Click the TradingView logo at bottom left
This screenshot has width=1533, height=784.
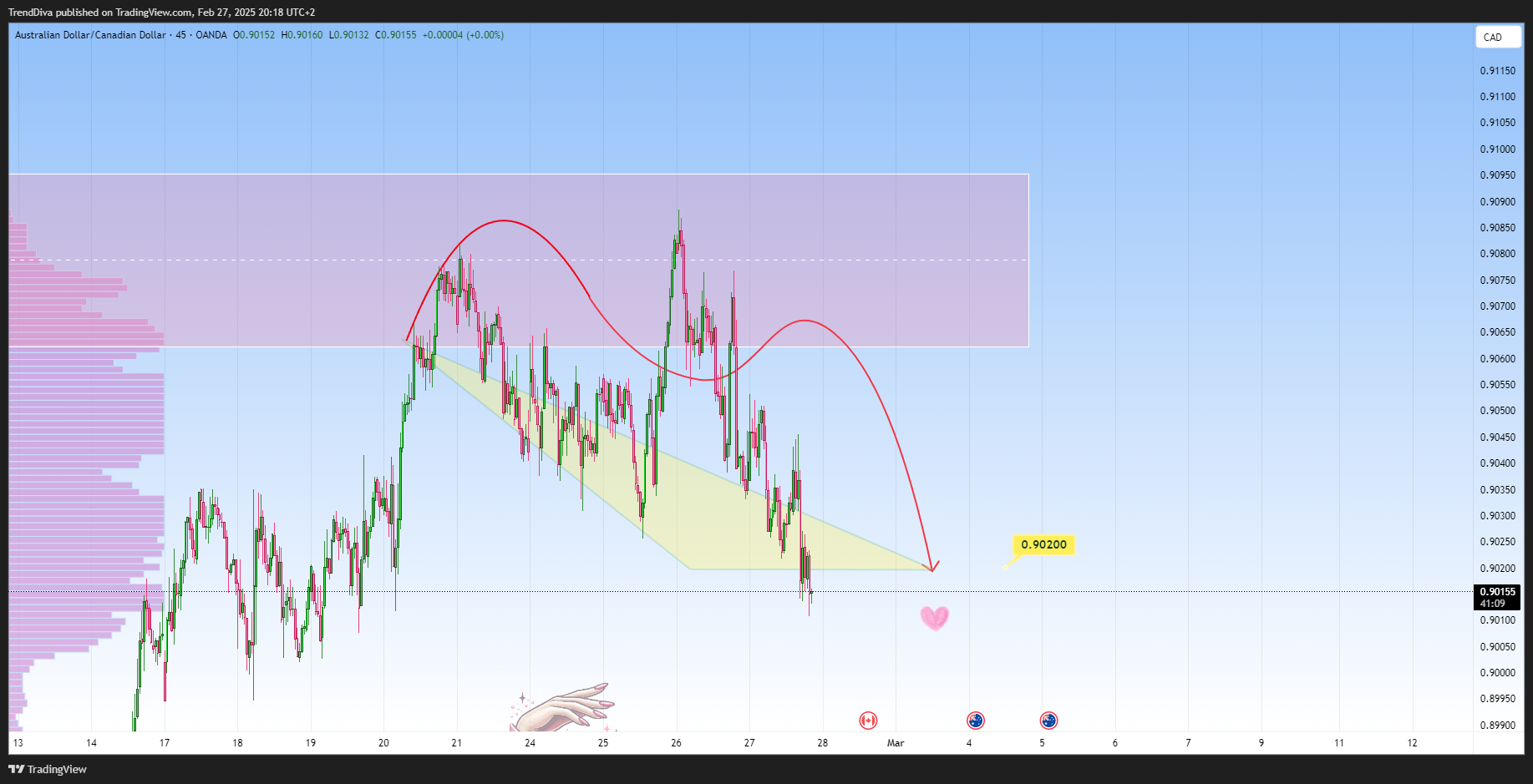point(48,769)
